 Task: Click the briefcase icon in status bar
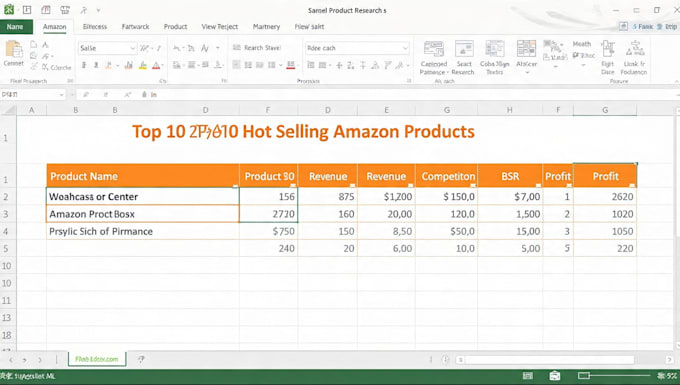coord(555,376)
